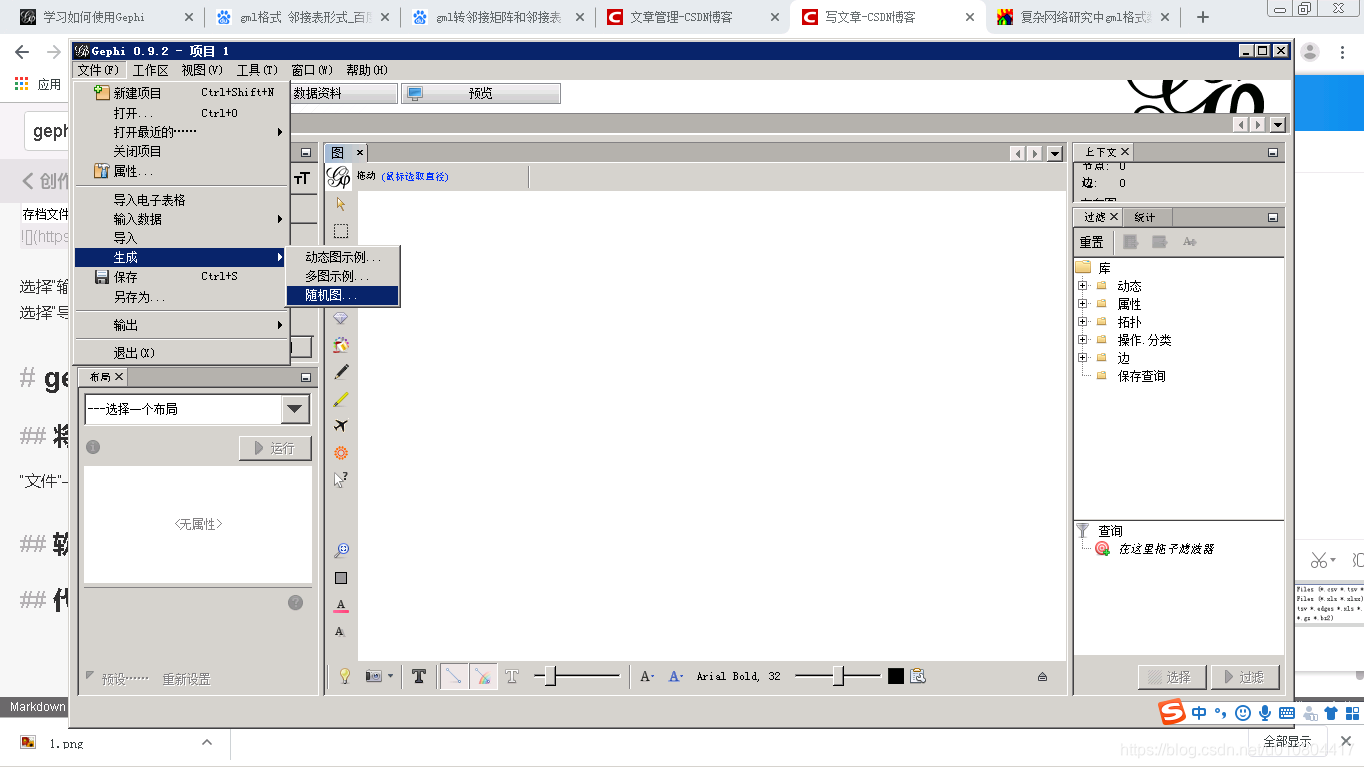1364x768 pixels.
Task: Click 新建项目 in the File menu
Action: coord(182,93)
